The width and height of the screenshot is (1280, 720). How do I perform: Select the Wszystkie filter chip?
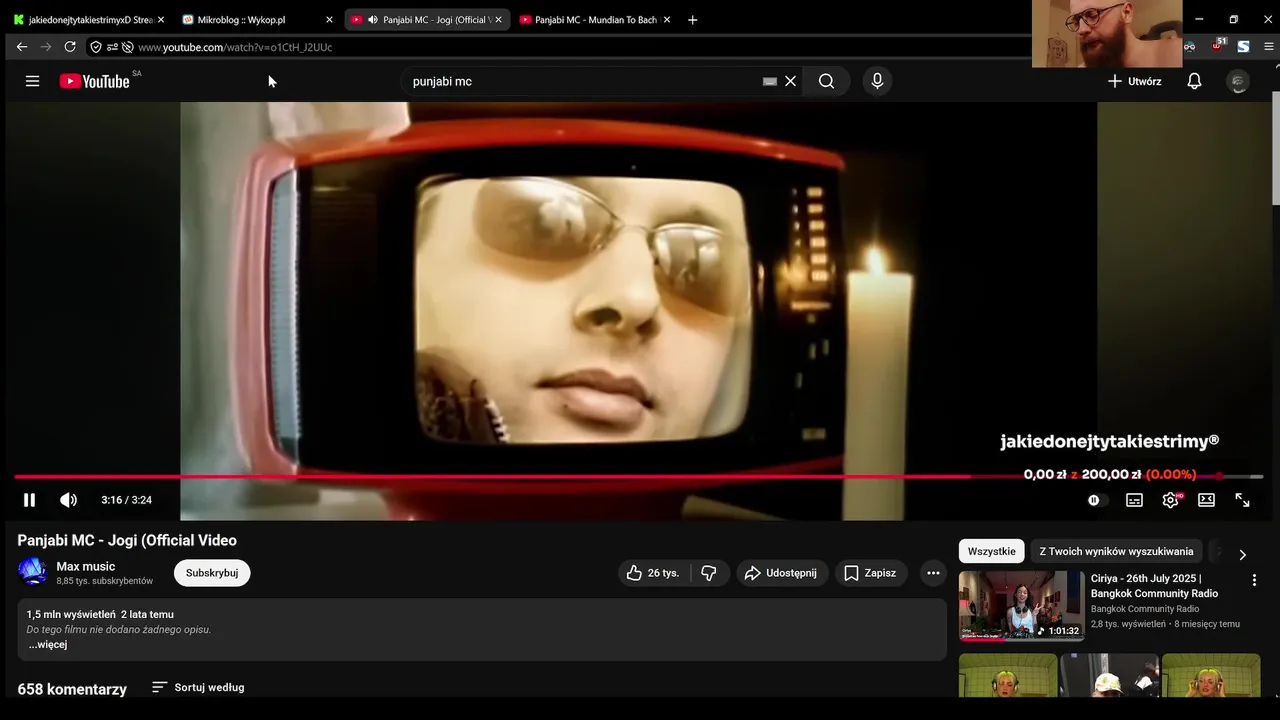point(991,551)
